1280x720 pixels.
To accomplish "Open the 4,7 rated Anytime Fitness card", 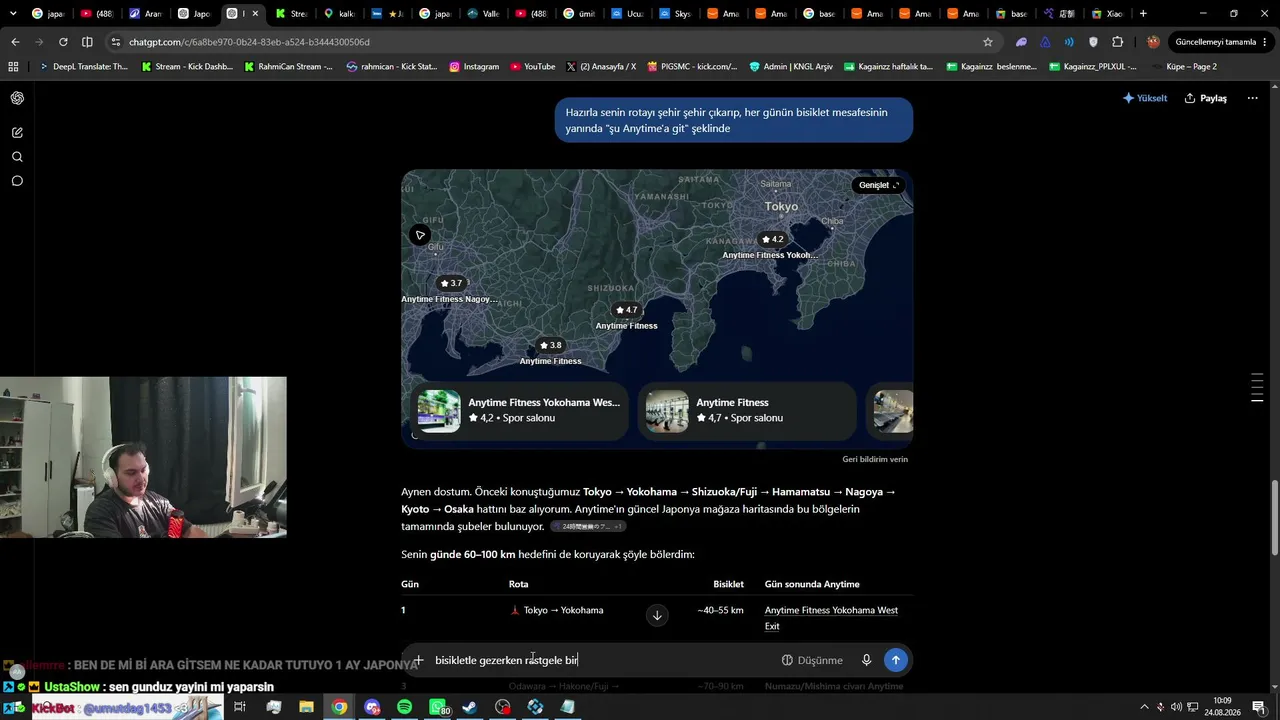I will point(747,410).
